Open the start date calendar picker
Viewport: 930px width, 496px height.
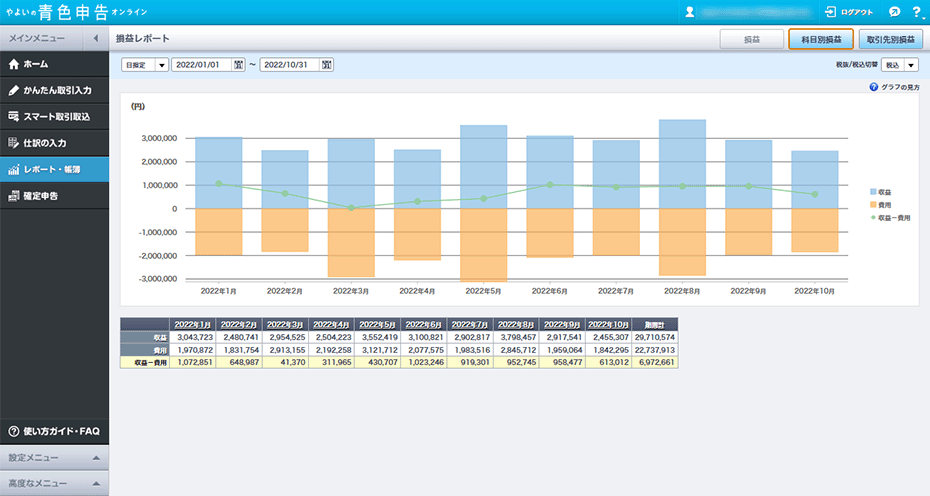coord(238,65)
